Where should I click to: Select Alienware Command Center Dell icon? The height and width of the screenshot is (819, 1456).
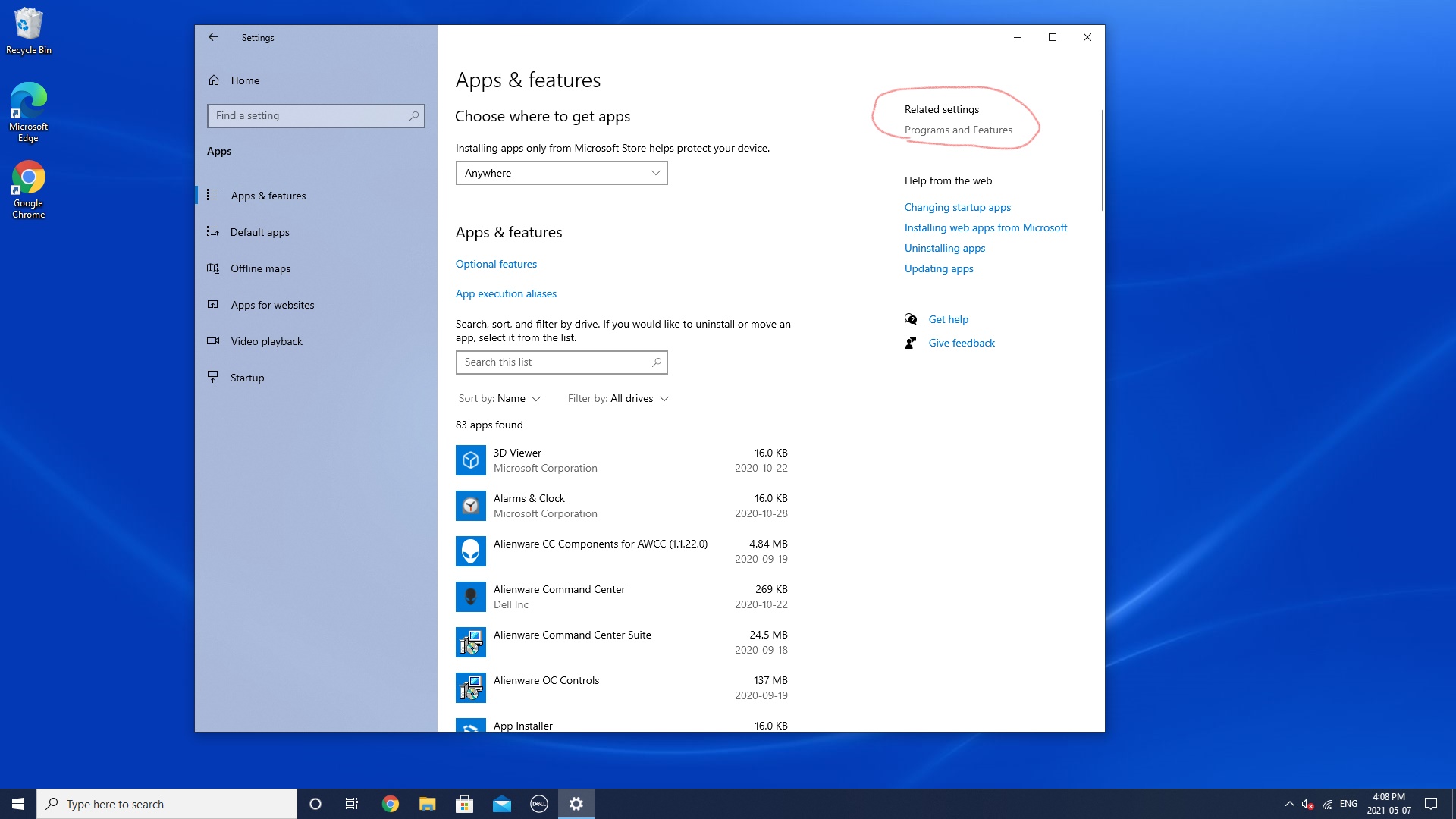[x=471, y=597]
